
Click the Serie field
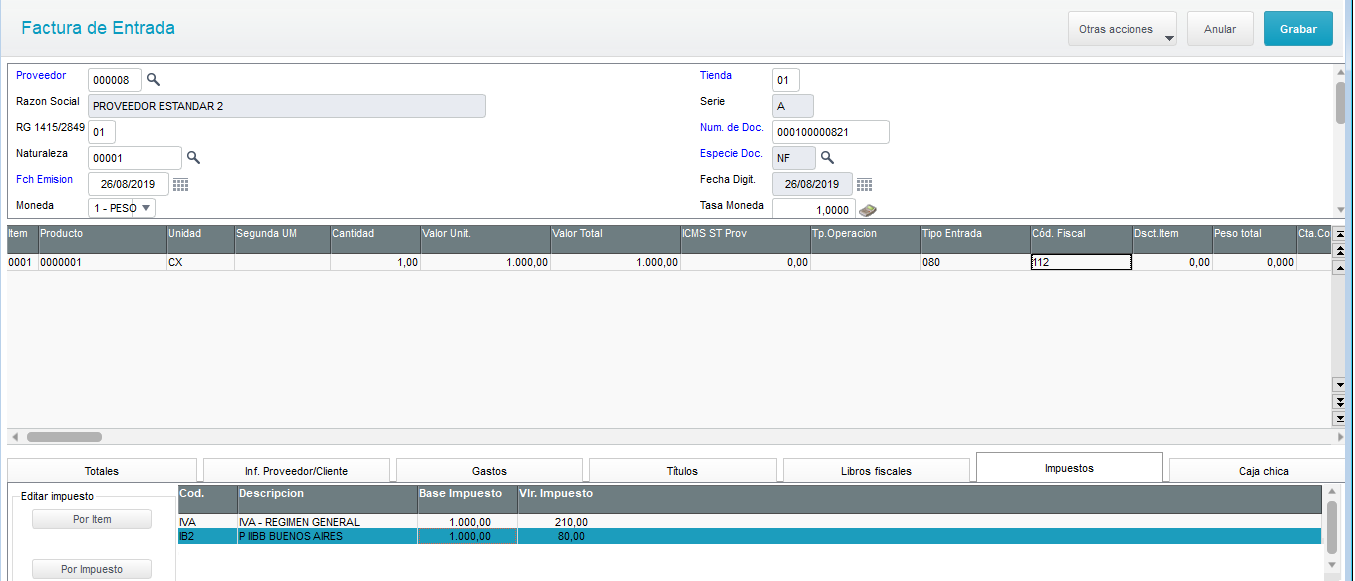click(x=793, y=106)
